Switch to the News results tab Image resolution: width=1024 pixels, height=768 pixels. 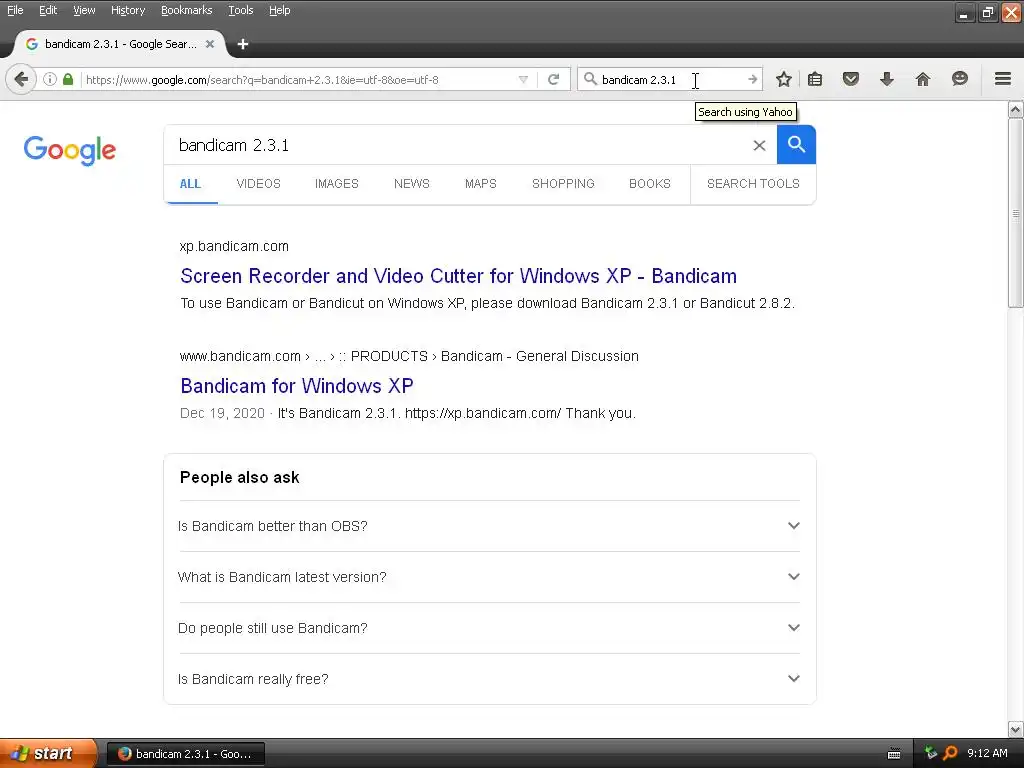tap(411, 184)
